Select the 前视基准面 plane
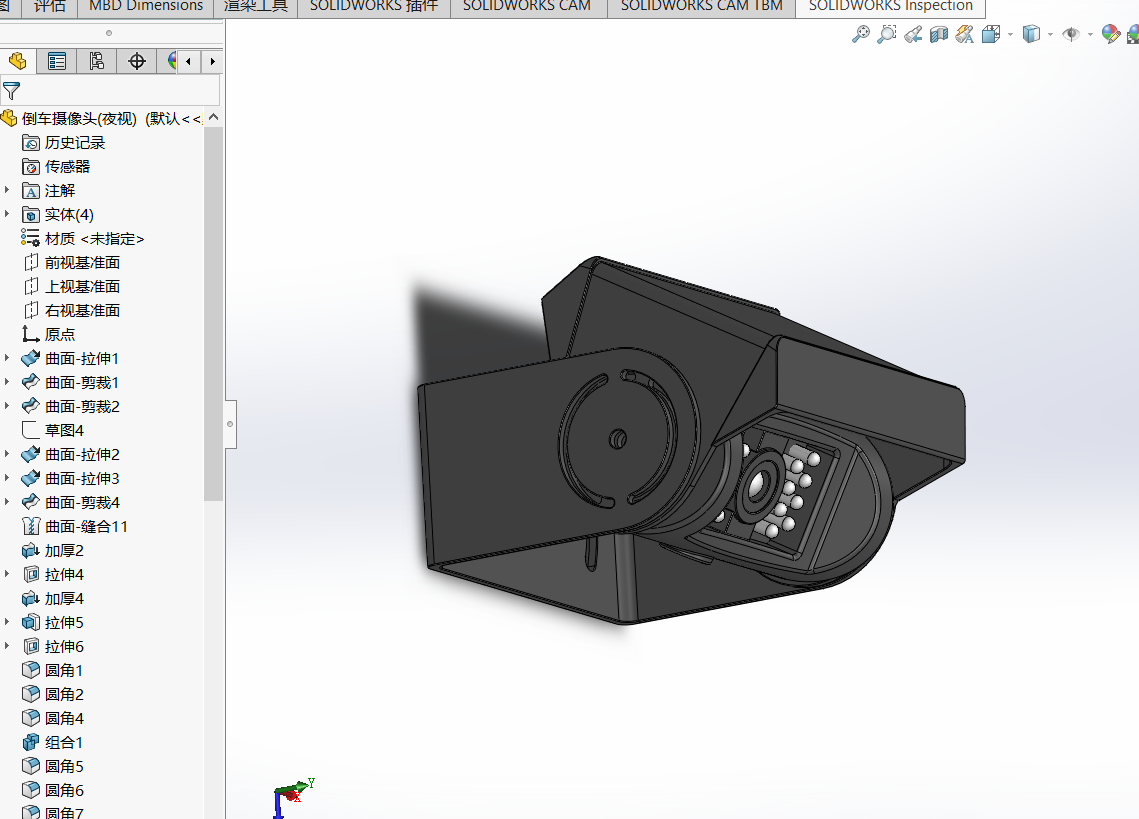This screenshot has height=819, width=1139. (x=82, y=262)
